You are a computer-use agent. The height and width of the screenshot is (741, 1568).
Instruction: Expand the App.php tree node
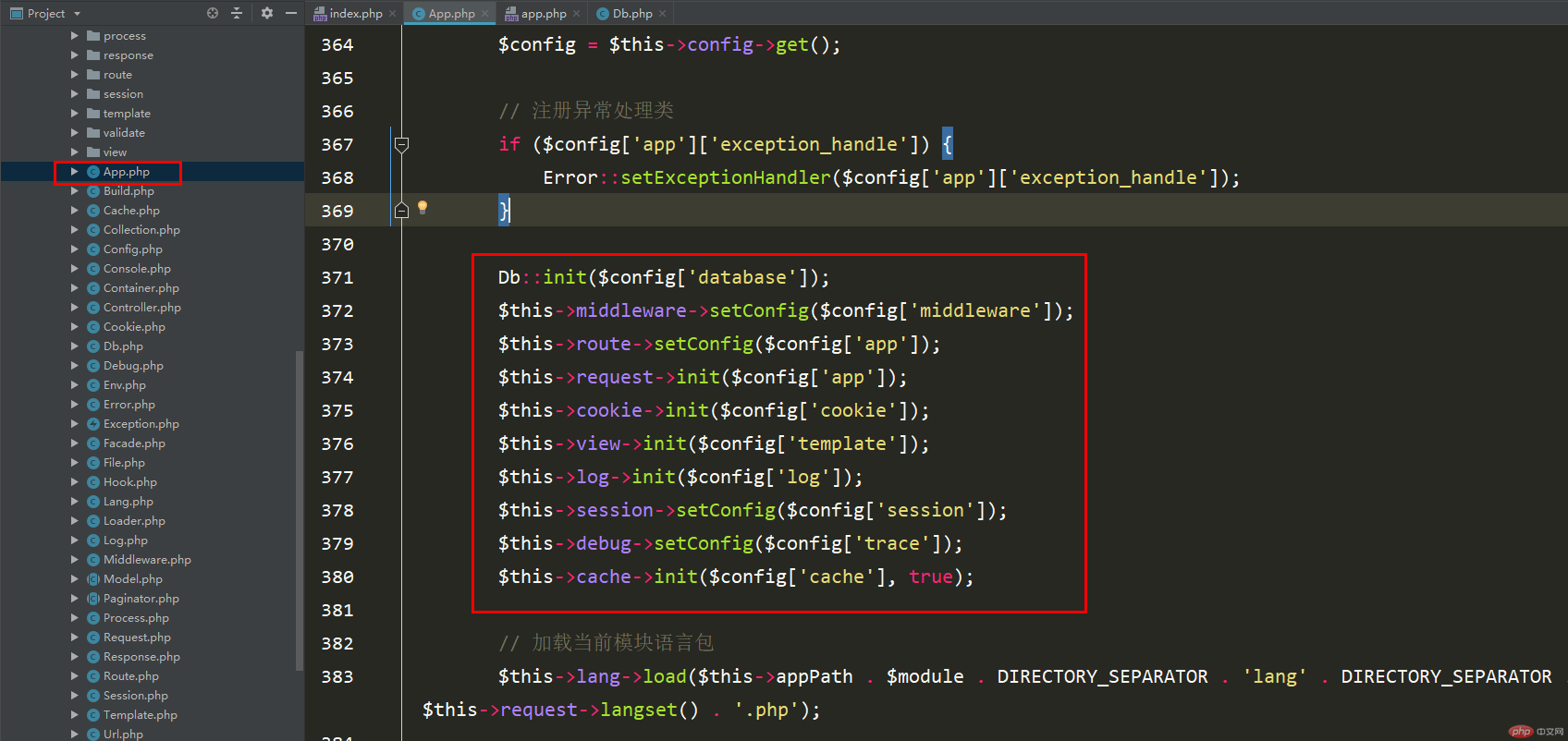(75, 172)
